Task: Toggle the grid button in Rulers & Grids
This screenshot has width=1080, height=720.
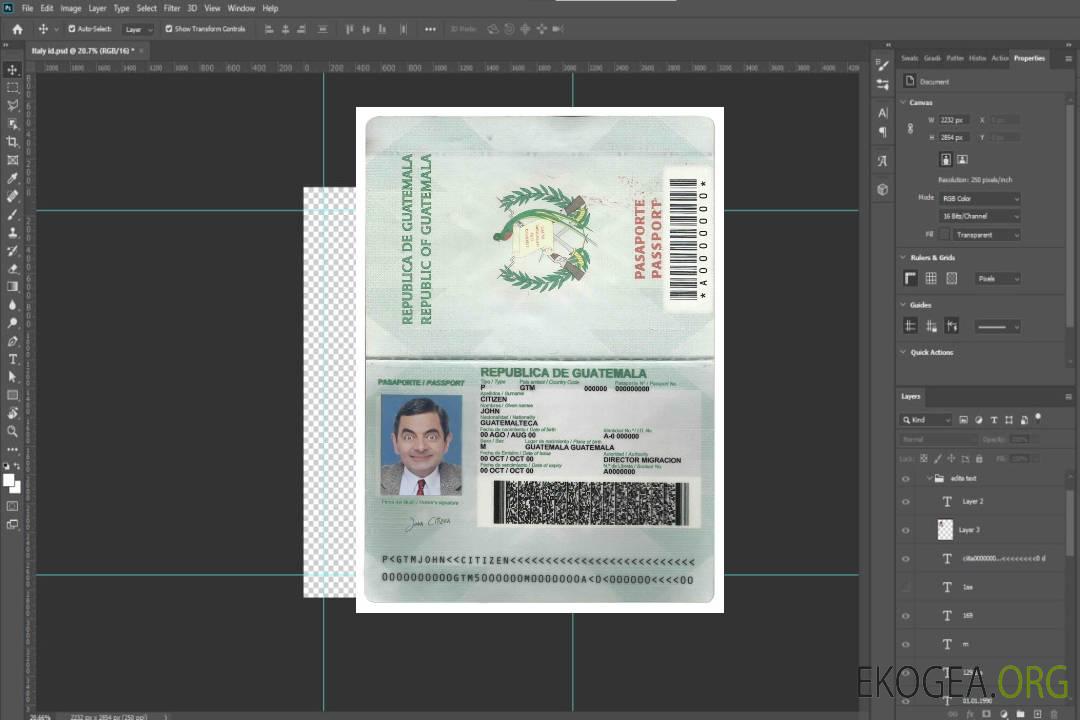Action: (x=931, y=278)
